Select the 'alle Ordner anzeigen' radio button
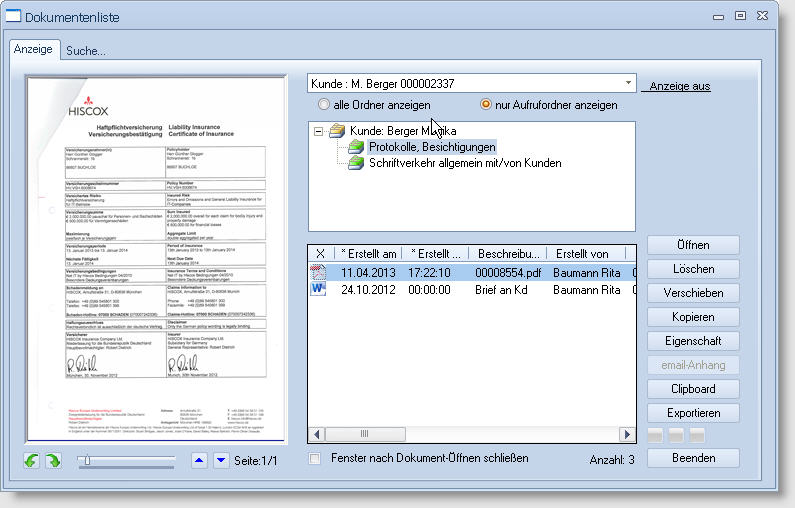 pyautogui.click(x=323, y=105)
